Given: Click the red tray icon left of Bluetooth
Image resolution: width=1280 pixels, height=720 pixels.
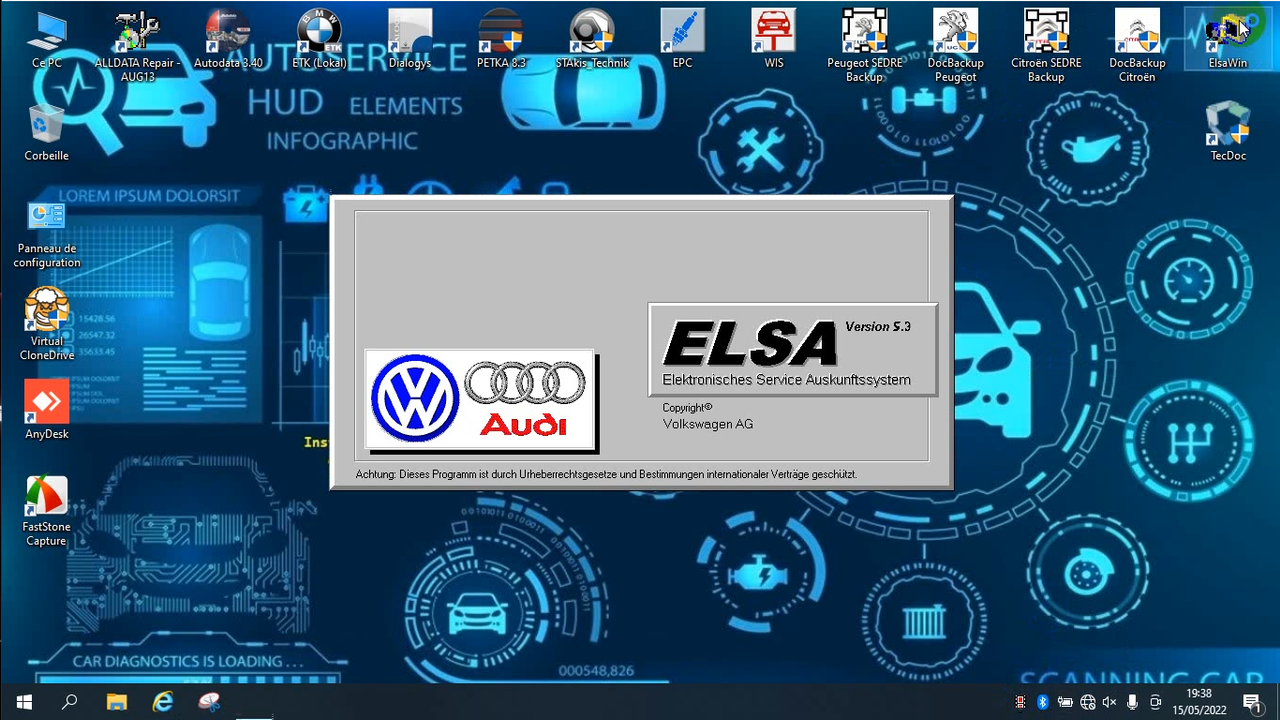Looking at the screenshot, I should pyautogui.click(x=1020, y=702).
